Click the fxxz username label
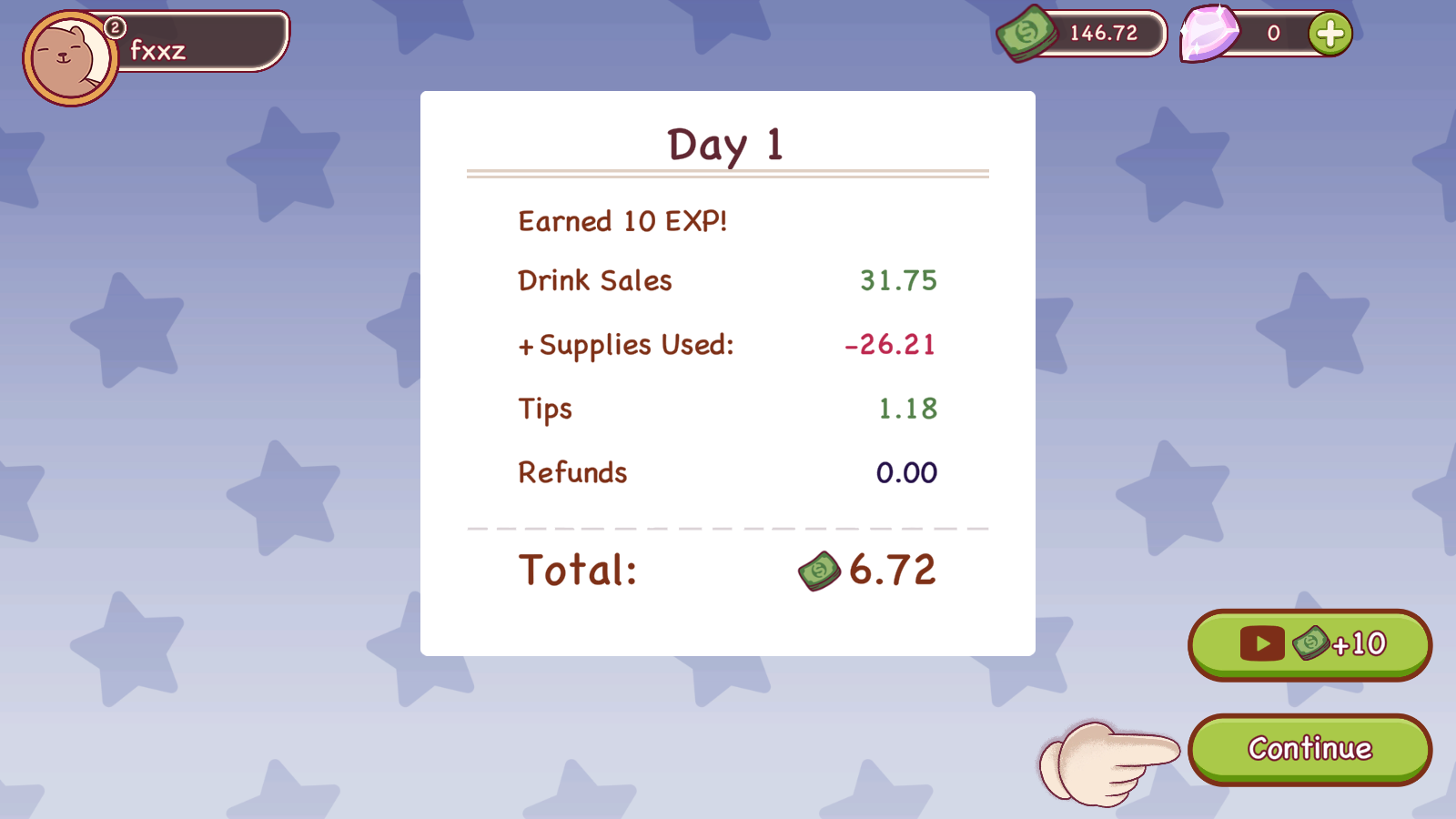The width and height of the screenshot is (1456, 819). pyautogui.click(x=158, y=50)
